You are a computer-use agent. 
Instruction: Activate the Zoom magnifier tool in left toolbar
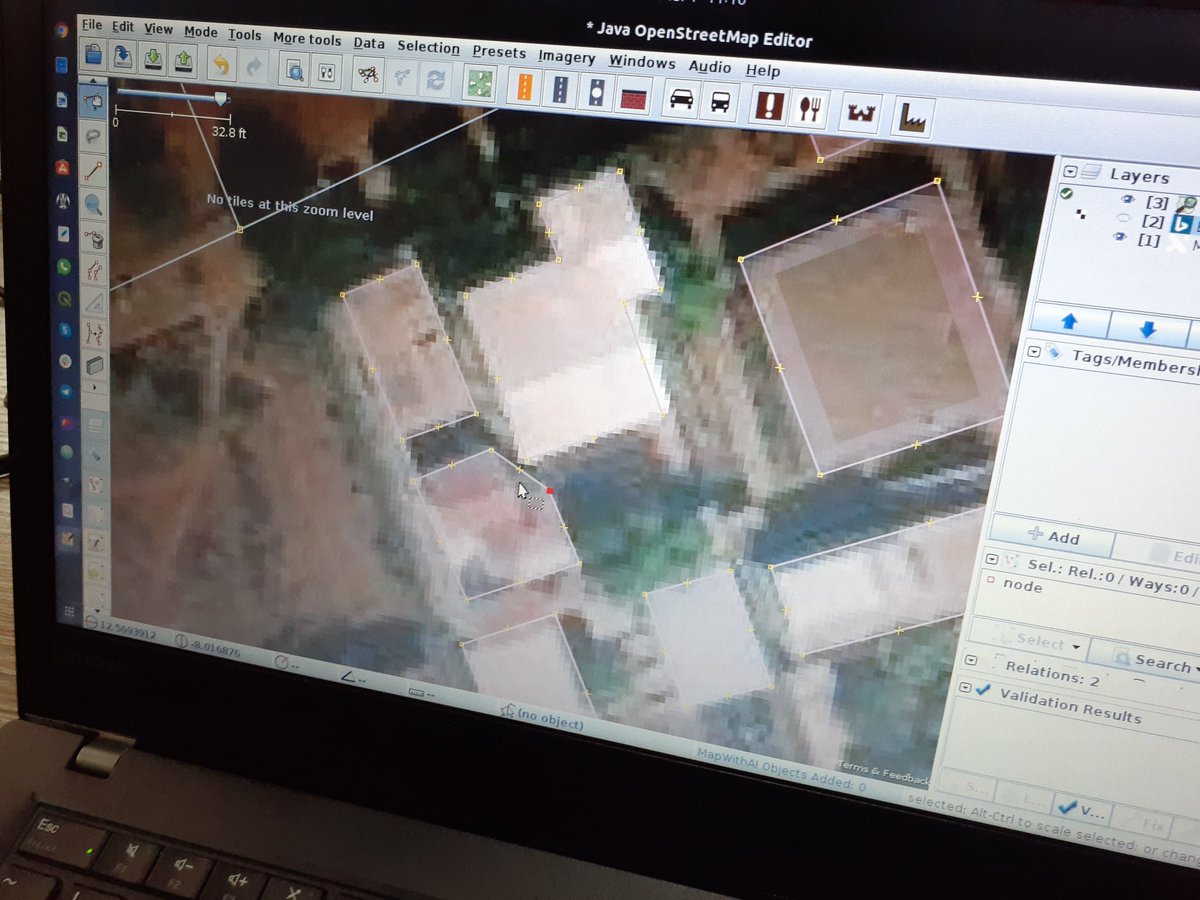(93, 204)
